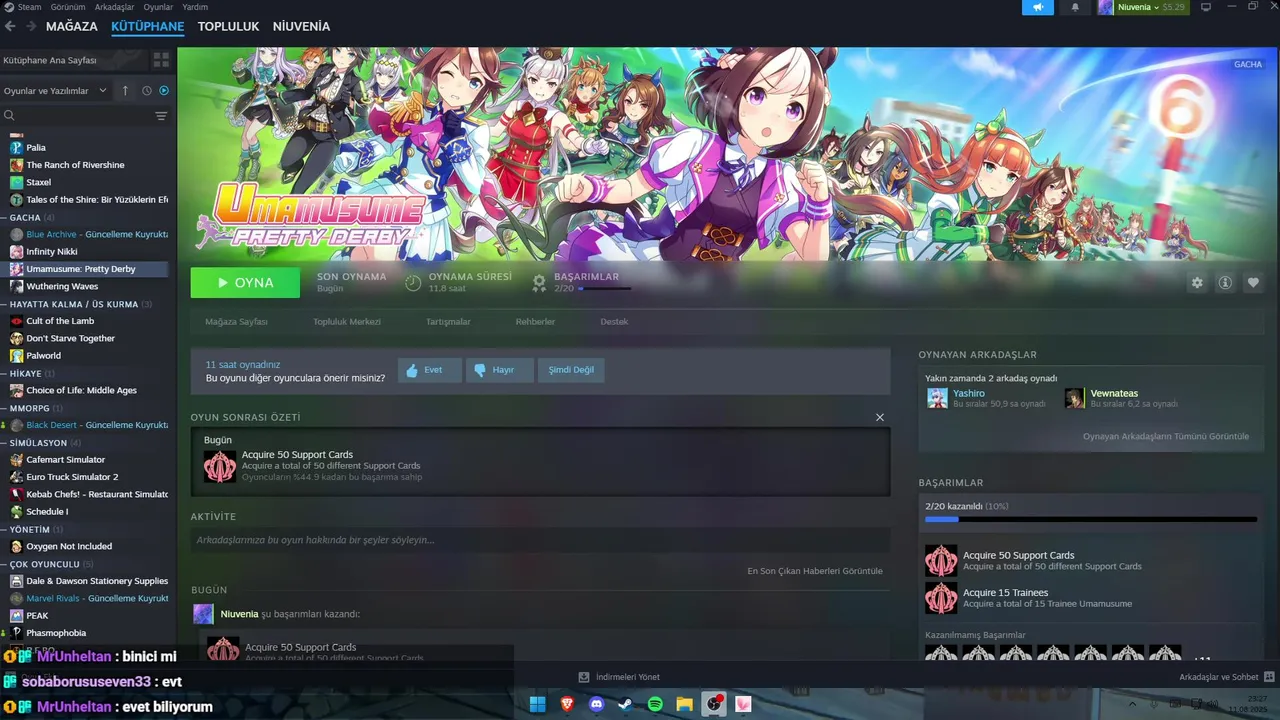The height and width of the screenshot is (720, 1280).
Task: Open OBS Studio from the taskbar
Action: point(714,704)
